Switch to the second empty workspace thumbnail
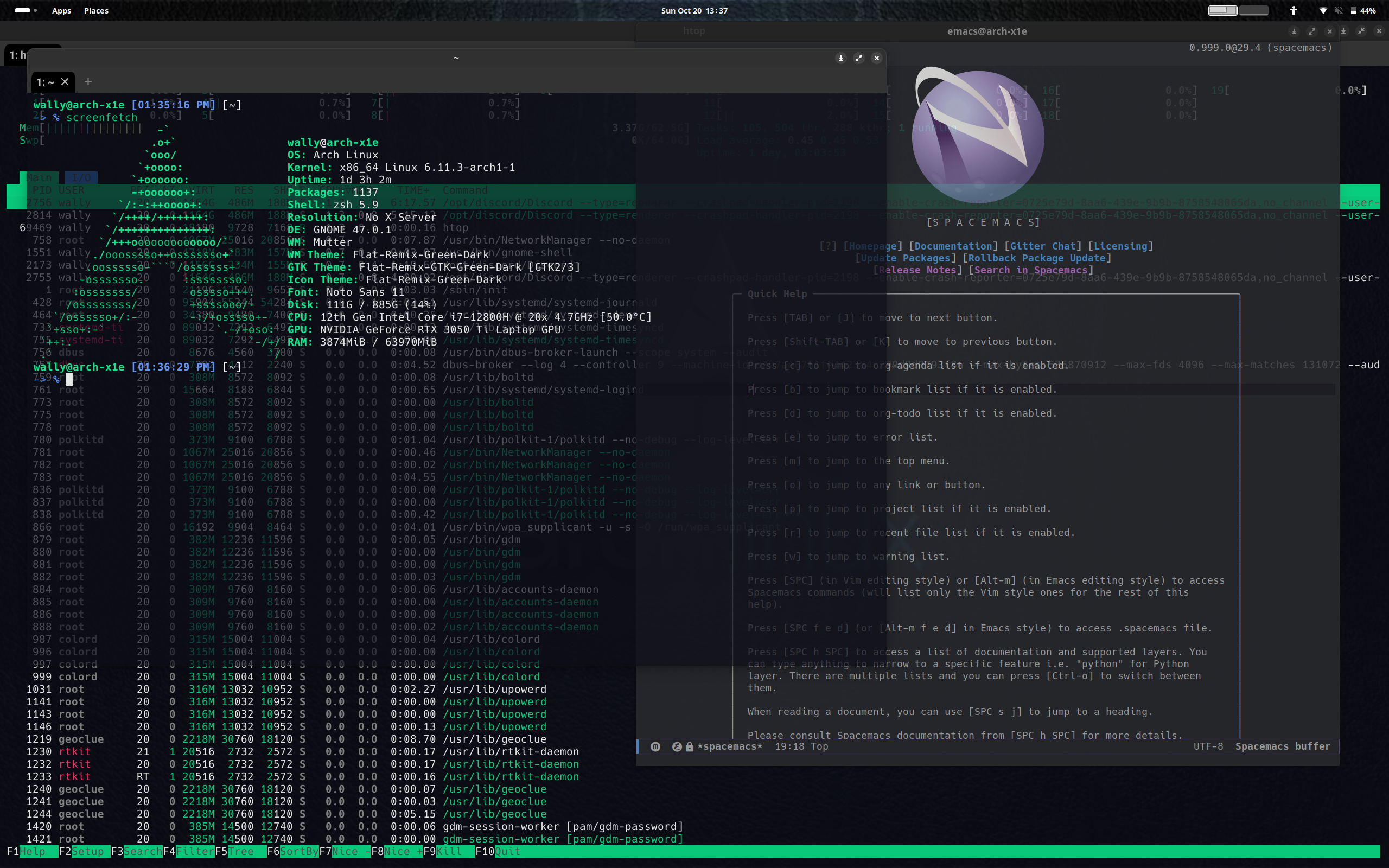The width and height of the screenshot is (1389, 868). point(1253,10)
